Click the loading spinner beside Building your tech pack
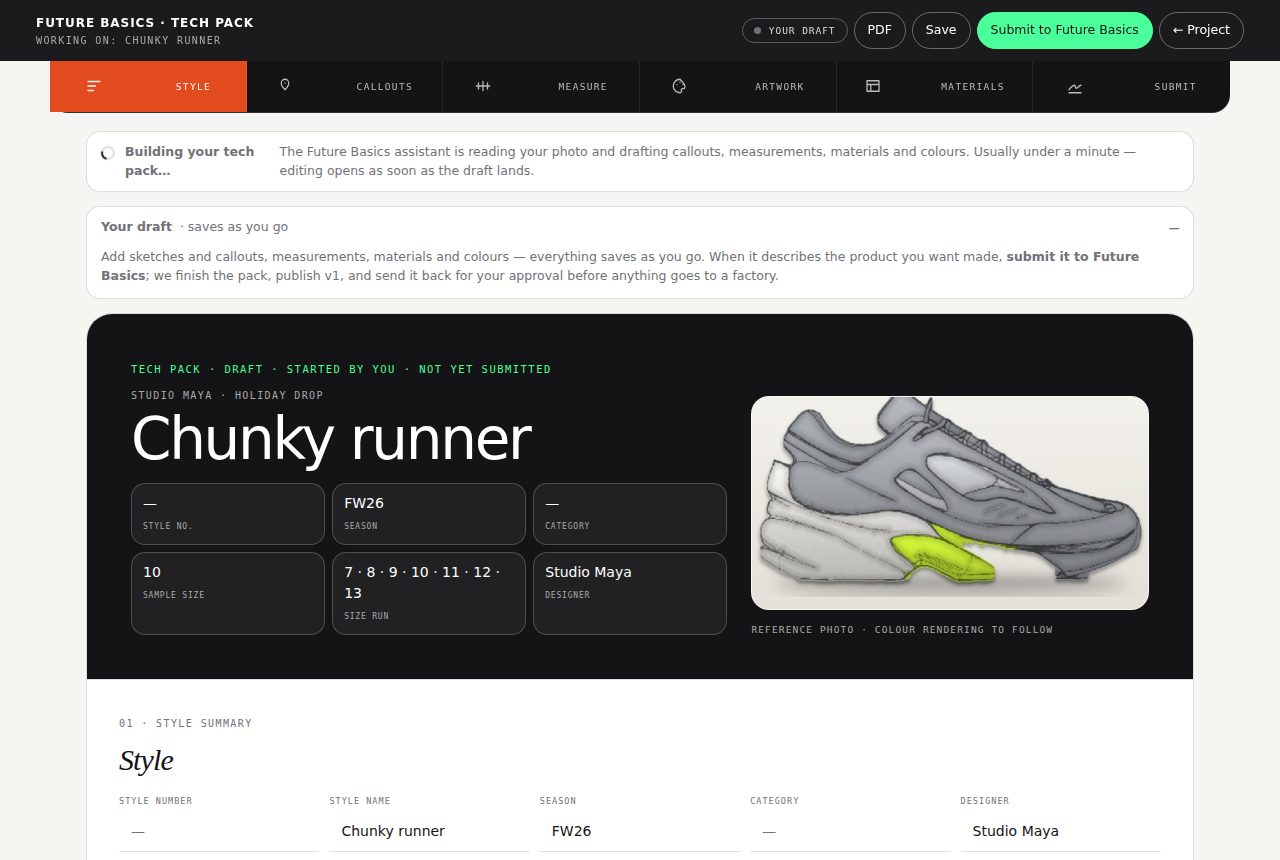The image size is (1280, 860). pyautogui.click(x=108, y=154)
